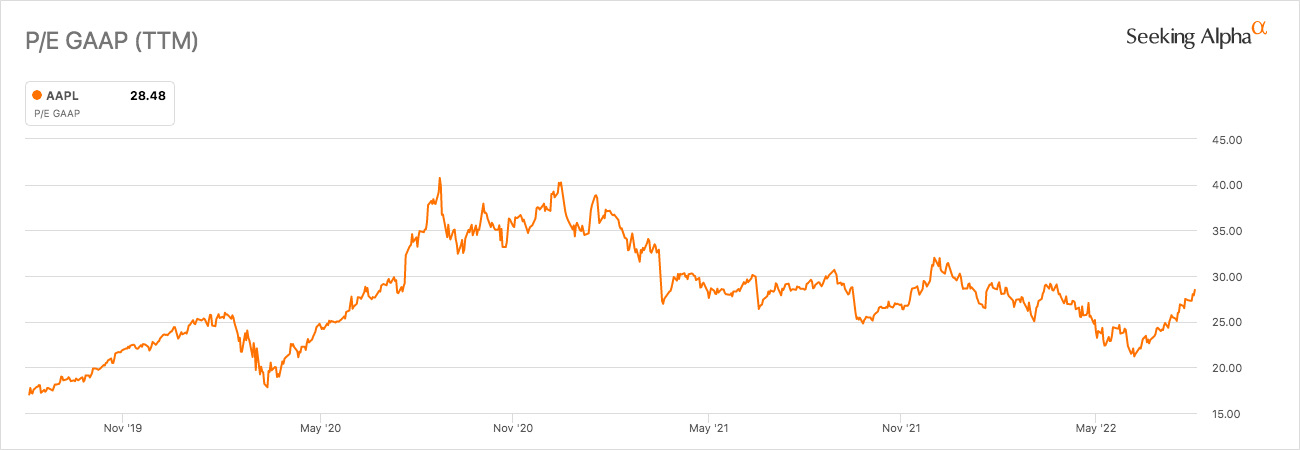Click the Nov '19 x-axis label
Screen dimensions: 1300x450
(123, 429)
